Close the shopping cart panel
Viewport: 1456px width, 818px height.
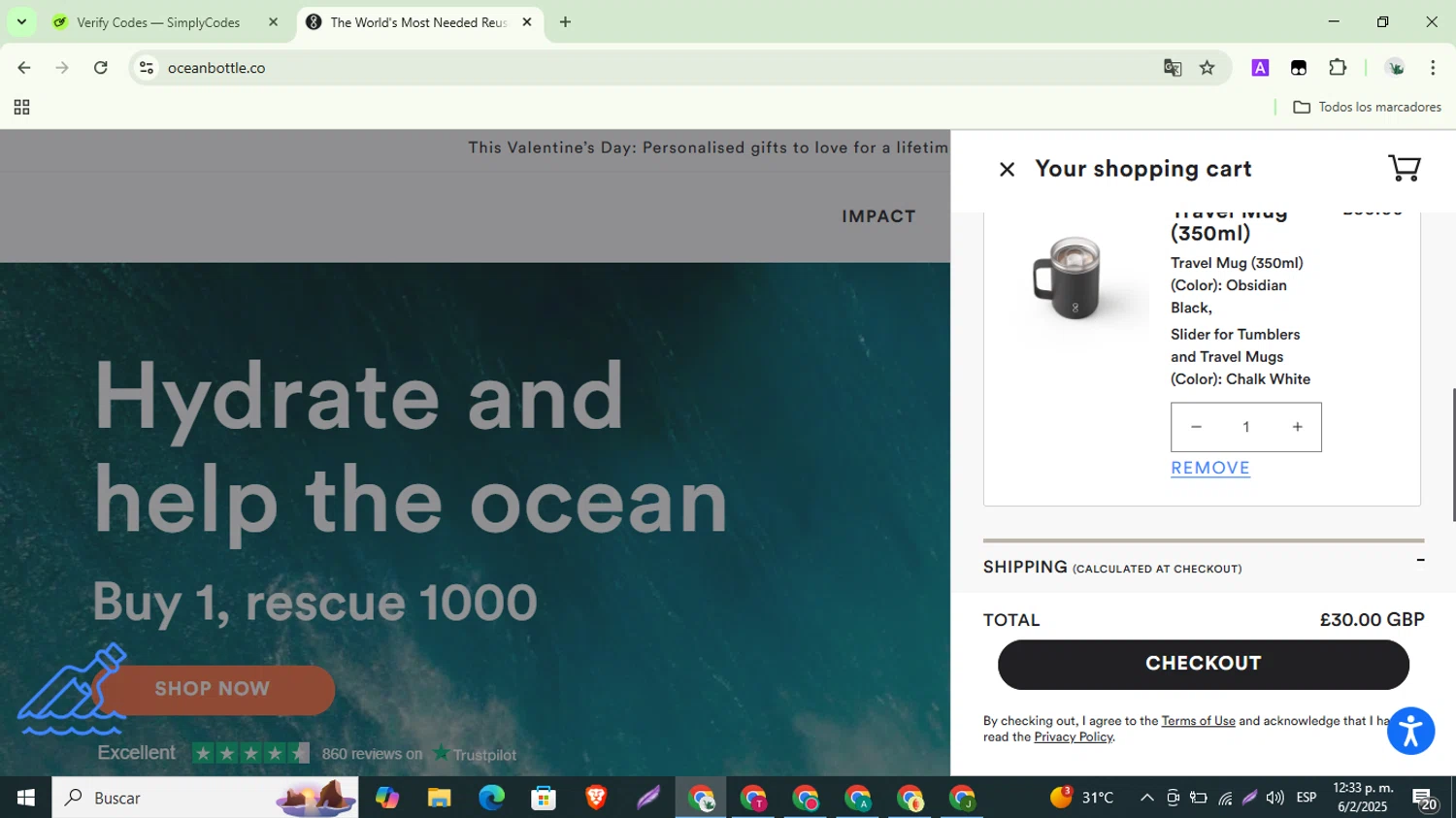click(x=1007, y=170)
